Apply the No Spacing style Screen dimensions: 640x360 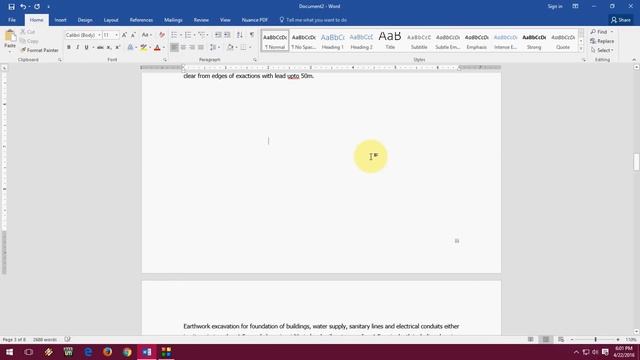[304, 41]
